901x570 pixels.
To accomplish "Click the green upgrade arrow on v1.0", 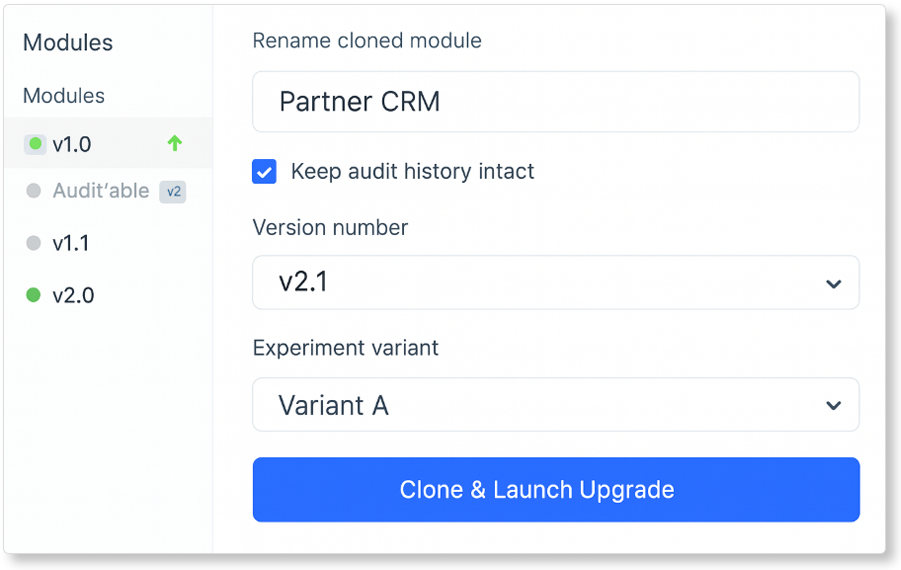I will 175,144.
